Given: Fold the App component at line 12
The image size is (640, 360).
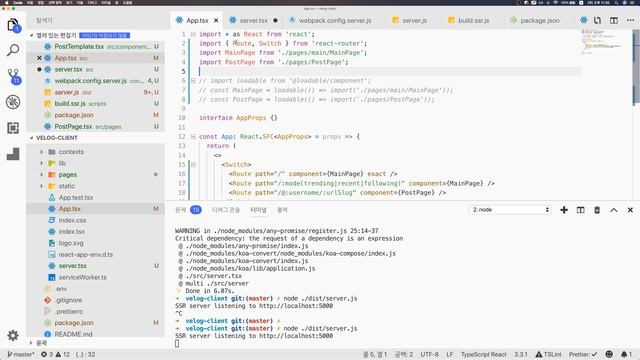Looking at the screenshot, I should [193, 137].
